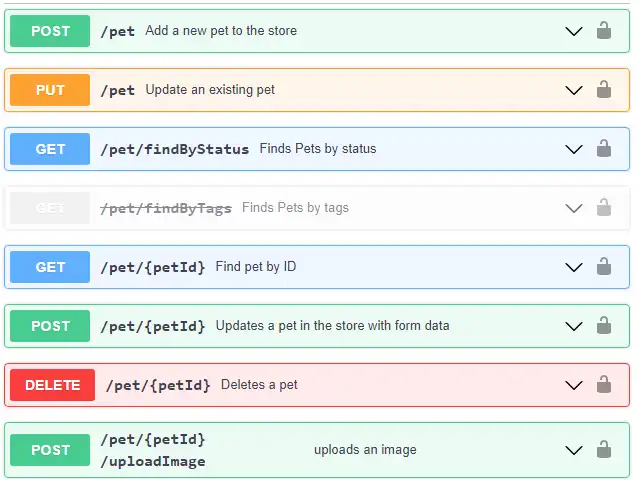Expand the findByStatus operation chevron

point(574,149)
